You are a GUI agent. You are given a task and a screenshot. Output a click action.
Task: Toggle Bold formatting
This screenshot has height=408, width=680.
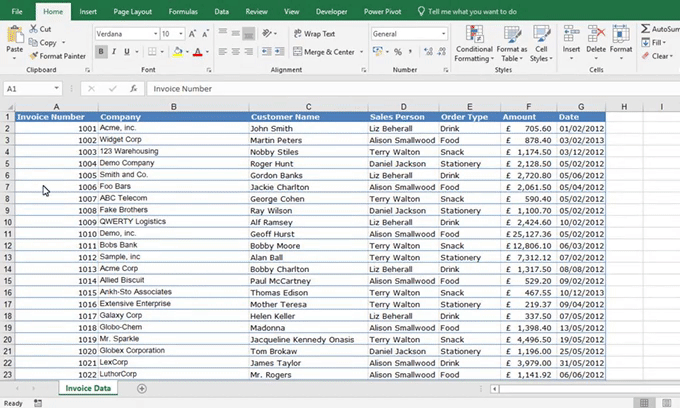pos(101,52)
